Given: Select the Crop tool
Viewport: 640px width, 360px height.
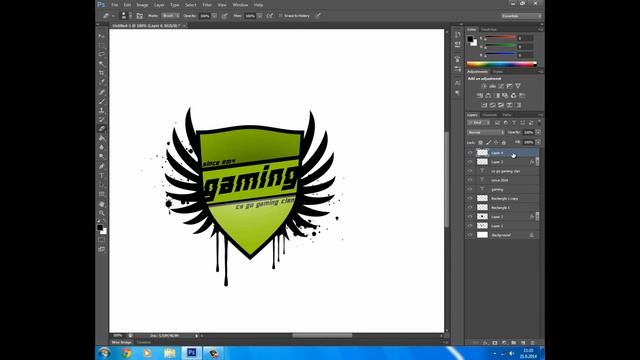Looking at the screenshot, I should click(x=101, y=73).
